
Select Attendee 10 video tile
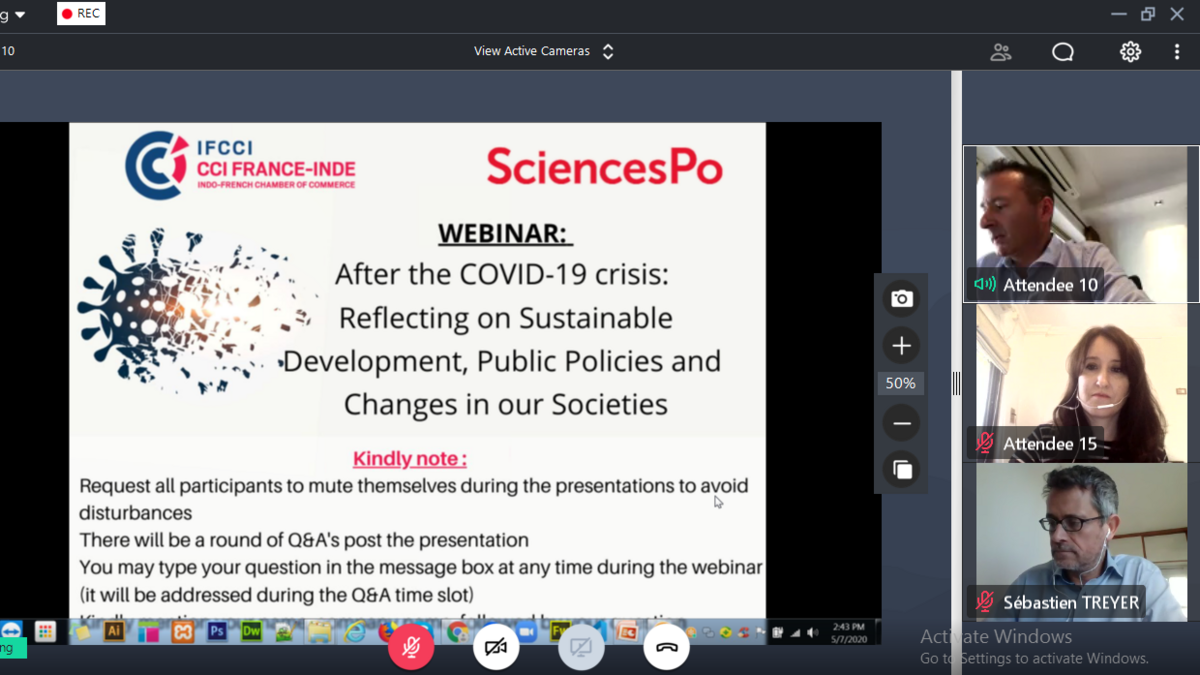click(1080, 223)
